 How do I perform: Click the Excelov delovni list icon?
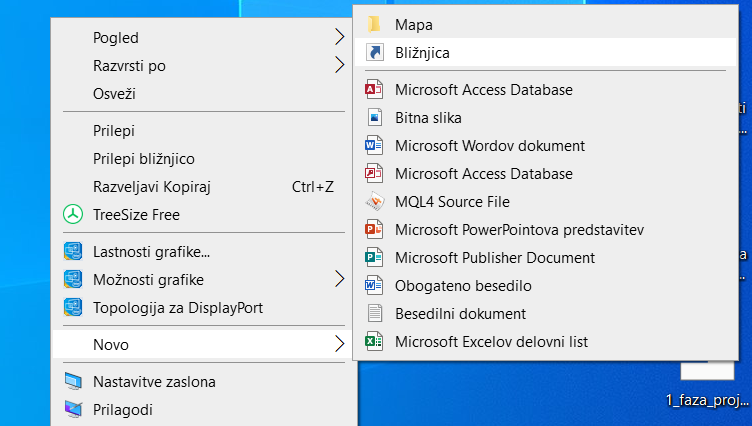tap(375, 342)
